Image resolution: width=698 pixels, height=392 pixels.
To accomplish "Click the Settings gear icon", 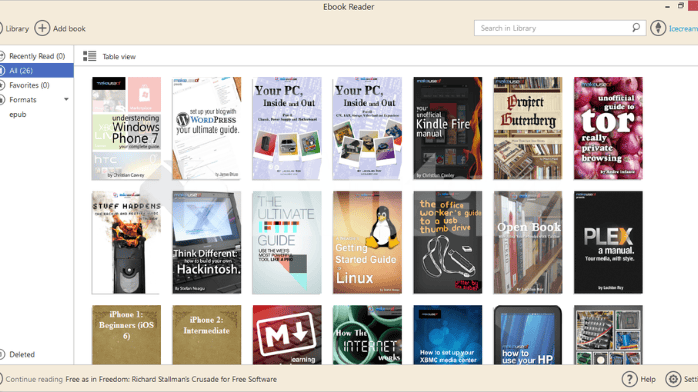I will click(x=673, y=379).
